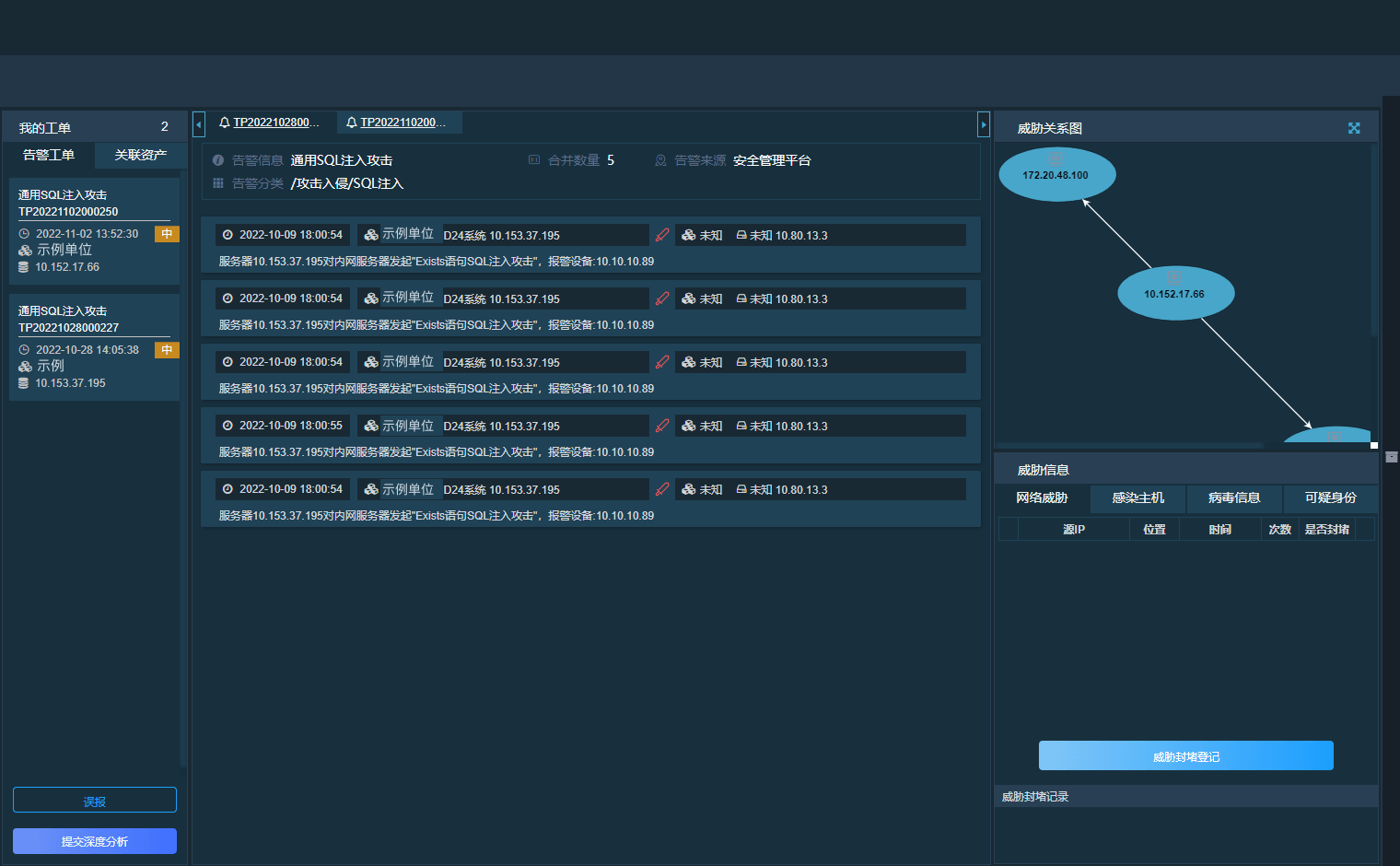Click the 提交深度分析 button

point(95,841)
